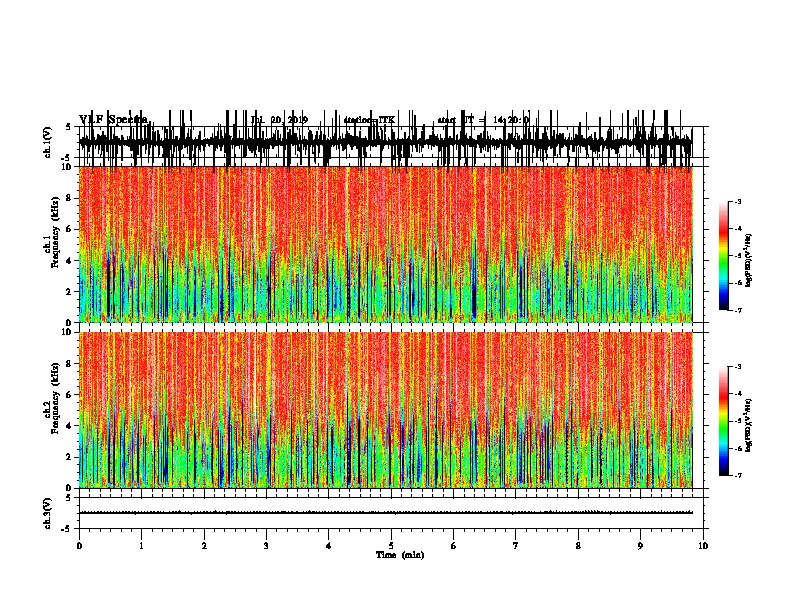Viewport: 792px width, 612px height.
Task: Select the 'start UT = 14:20:0' label
Action: pos(483,120)
